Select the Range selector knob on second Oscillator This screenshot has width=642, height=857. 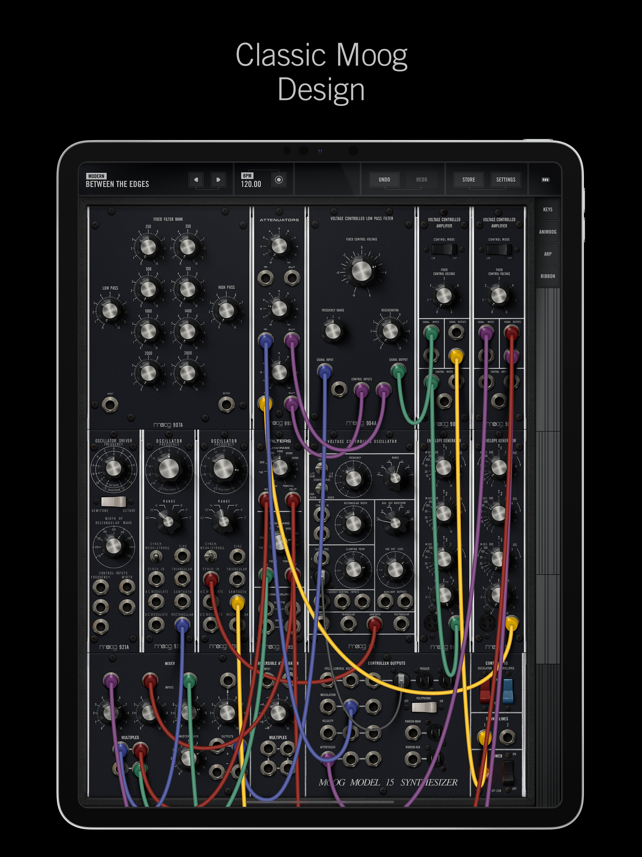coord(222,521)
